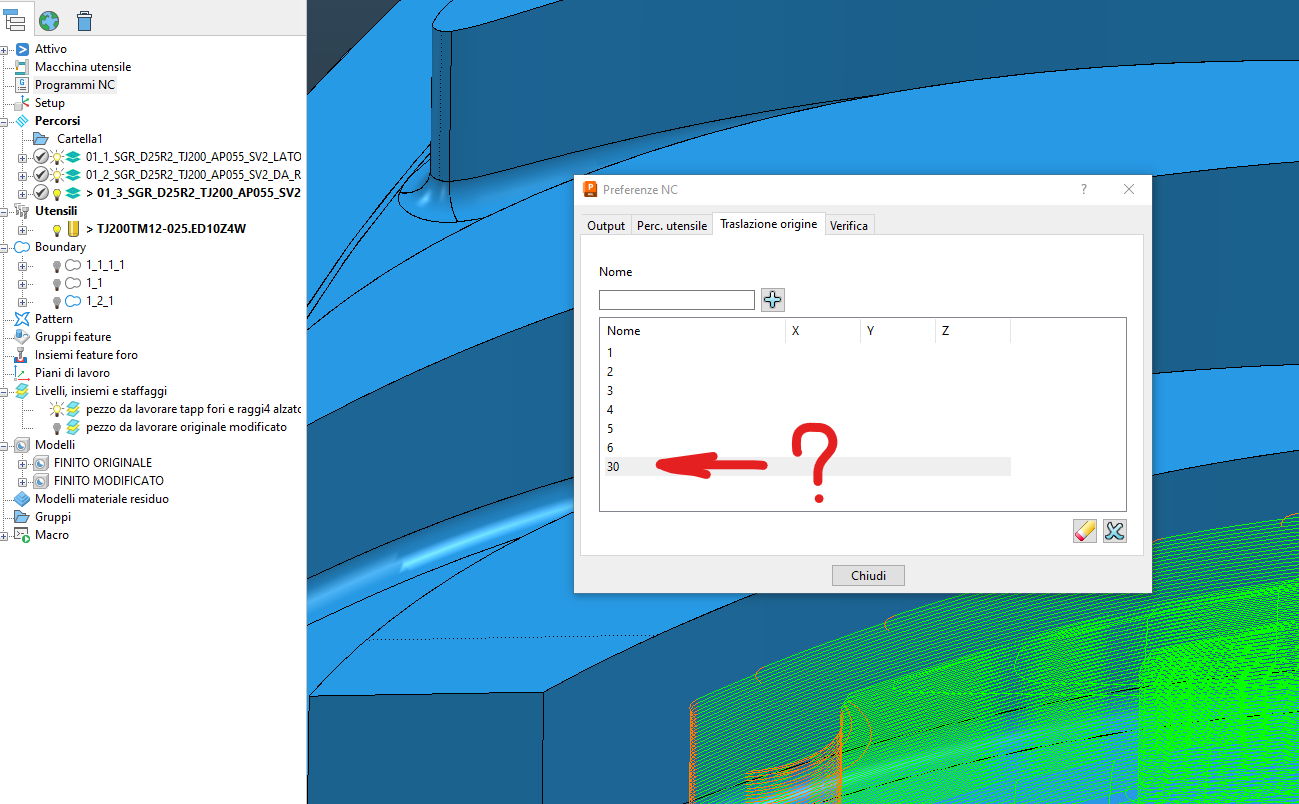The width and height of the screenshot is (1299, 804).
Task: Click the help question mark in dialog title
Action: 1084,189
